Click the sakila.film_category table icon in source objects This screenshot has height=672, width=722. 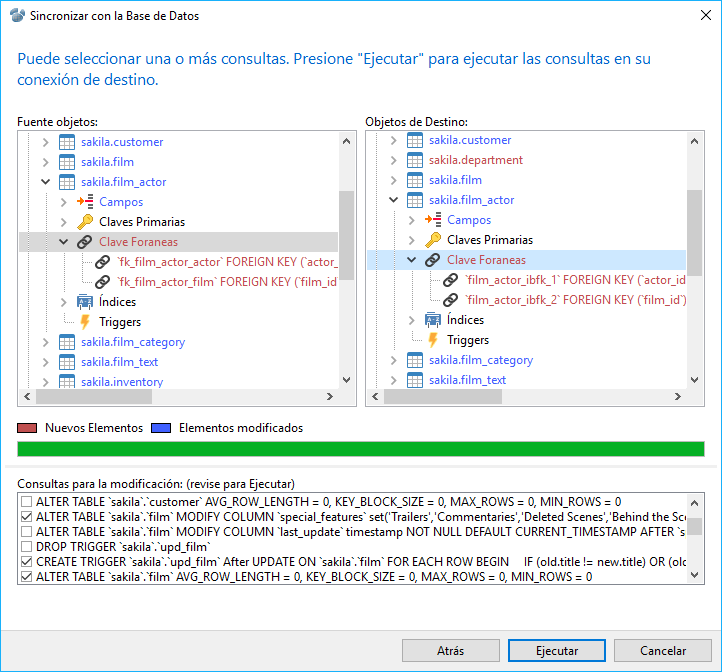tap(67, 342)
